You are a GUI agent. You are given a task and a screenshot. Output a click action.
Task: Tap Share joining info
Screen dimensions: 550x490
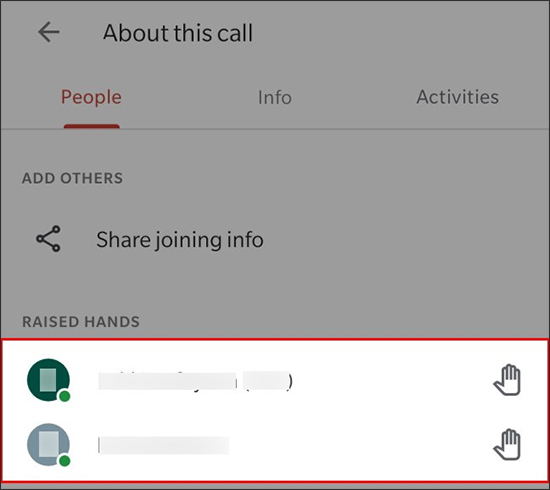[x=180, y=240]
